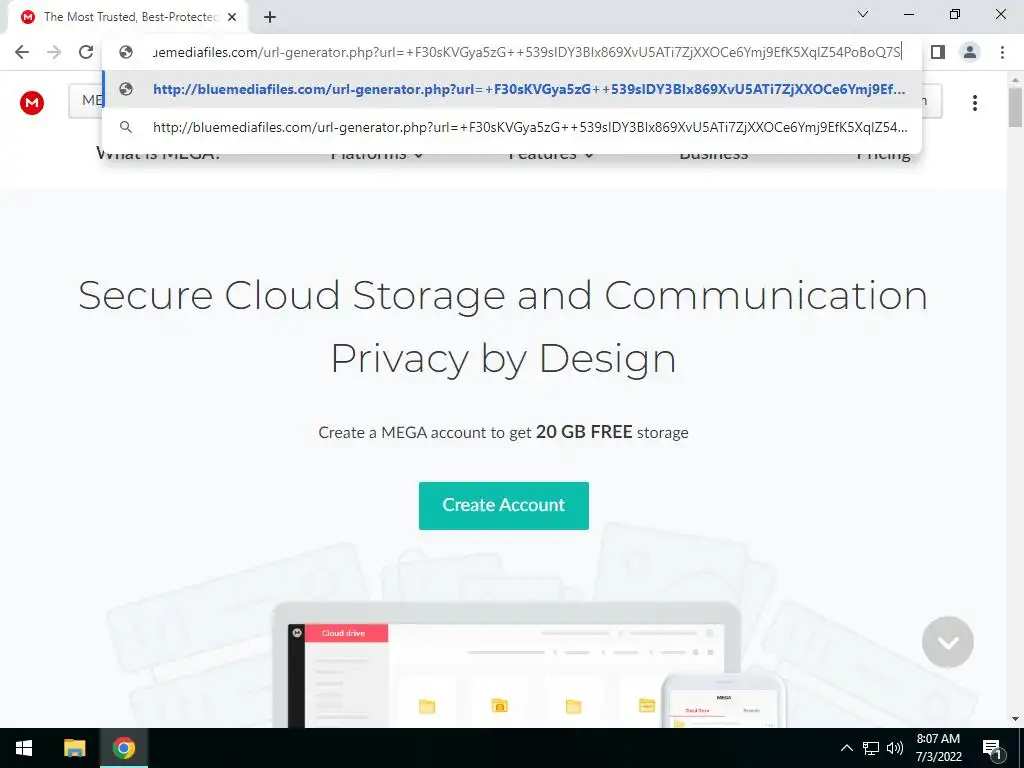Open Chrome three-dot menu
This screenshot has width=1024, height=768.
(1002, 52)
